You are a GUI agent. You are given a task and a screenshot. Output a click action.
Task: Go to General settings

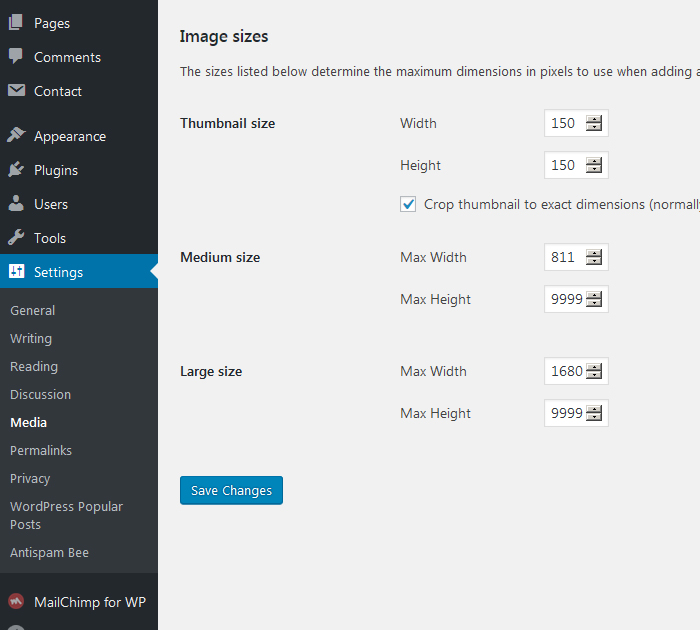click(33, 310)
